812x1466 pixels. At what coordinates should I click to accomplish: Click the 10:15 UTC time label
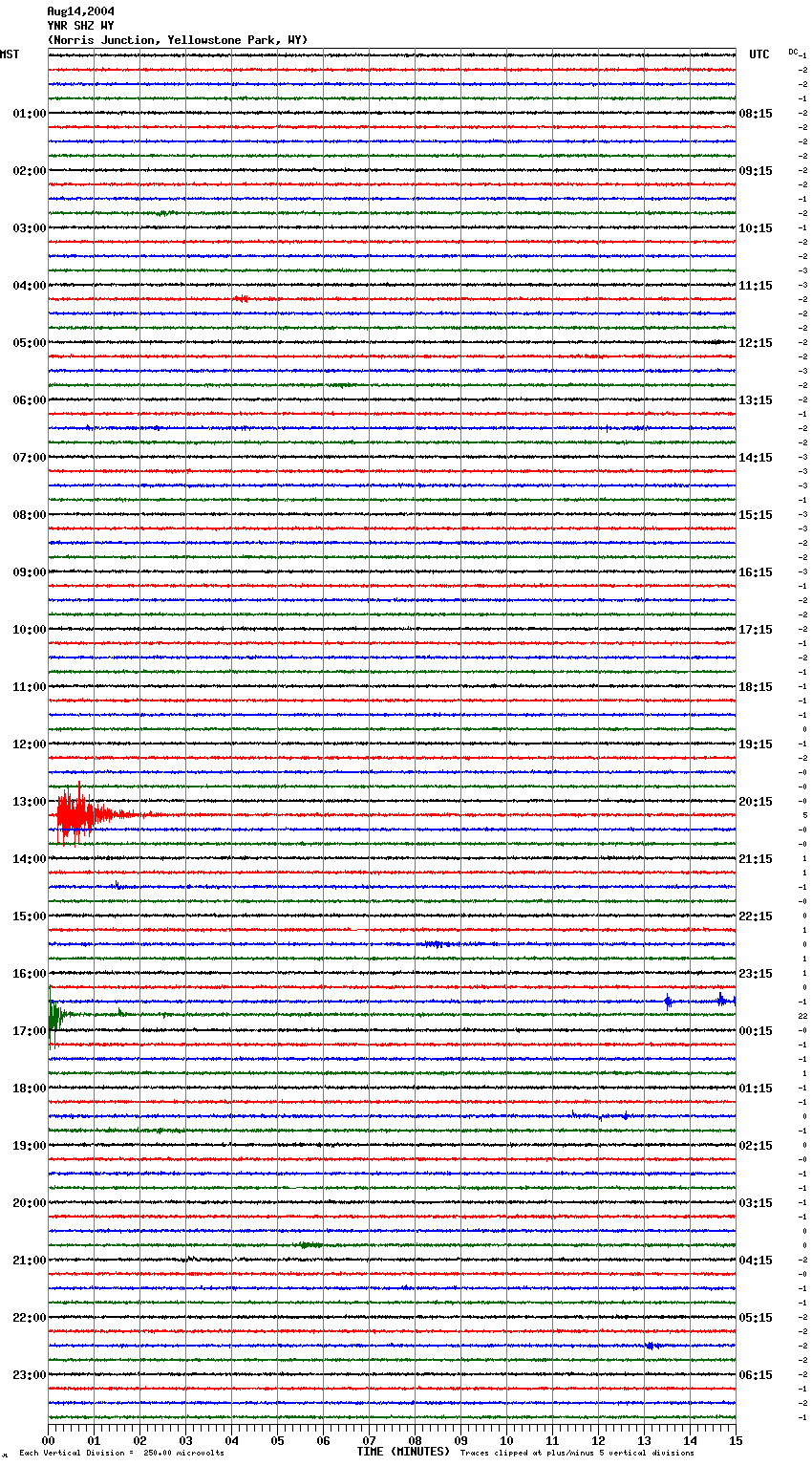point(756,228)
